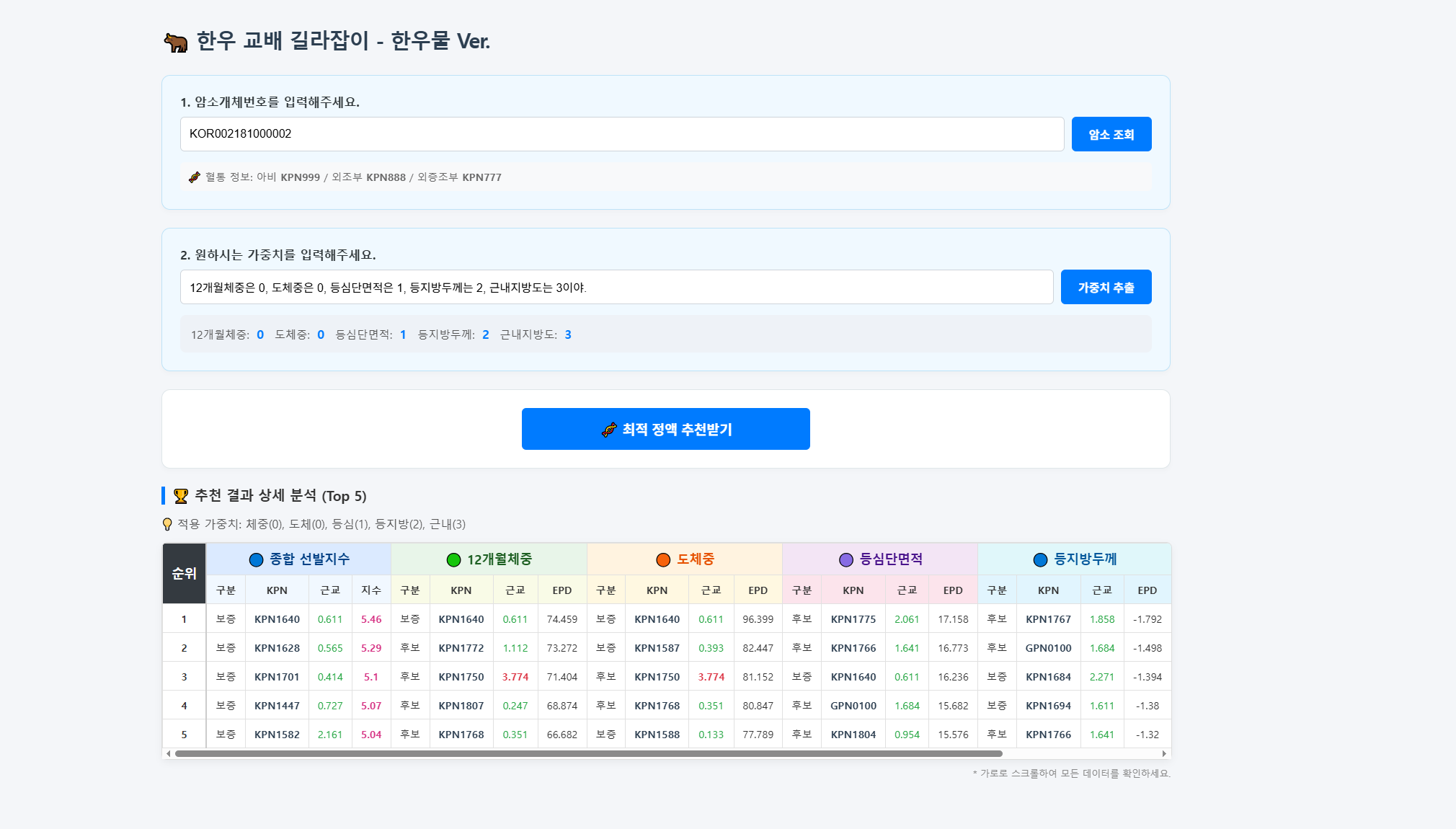
Task: Click the lightbulb icon by applied weights
Action: click(167, 524)
